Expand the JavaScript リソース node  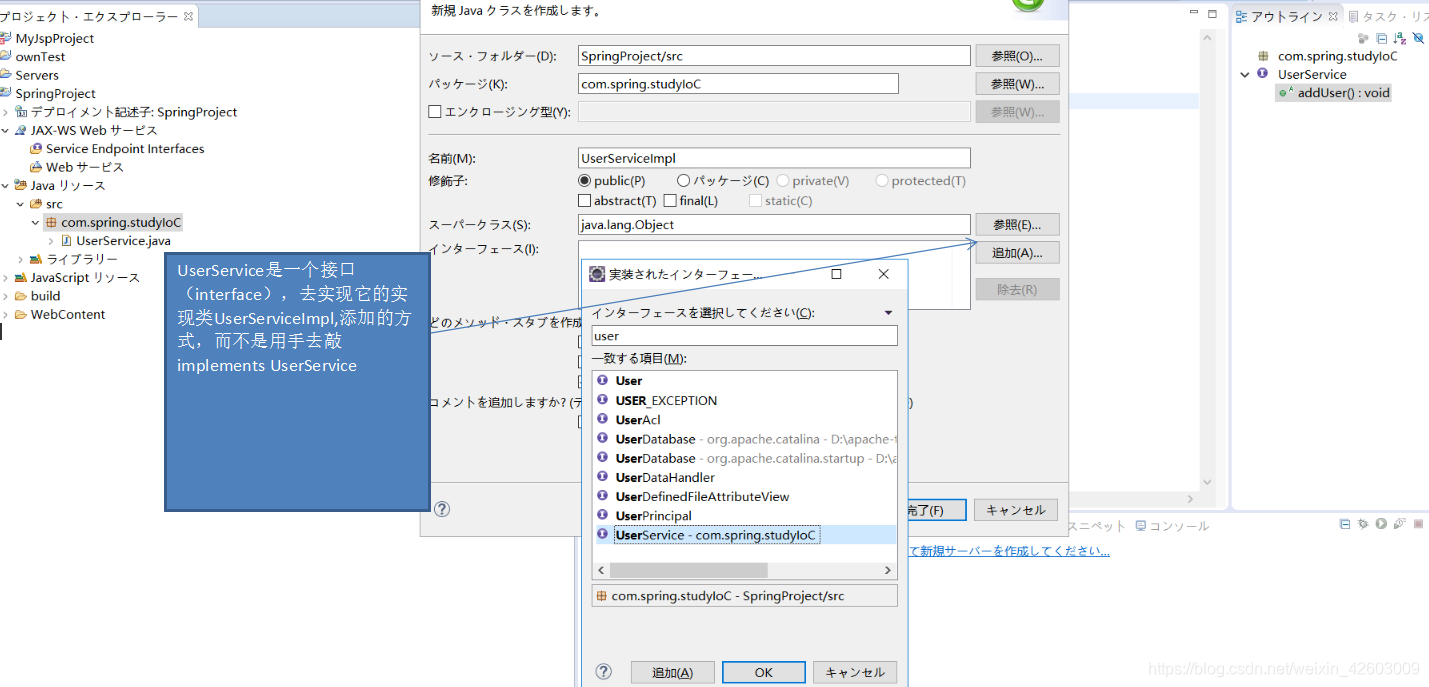click(5, 278)
